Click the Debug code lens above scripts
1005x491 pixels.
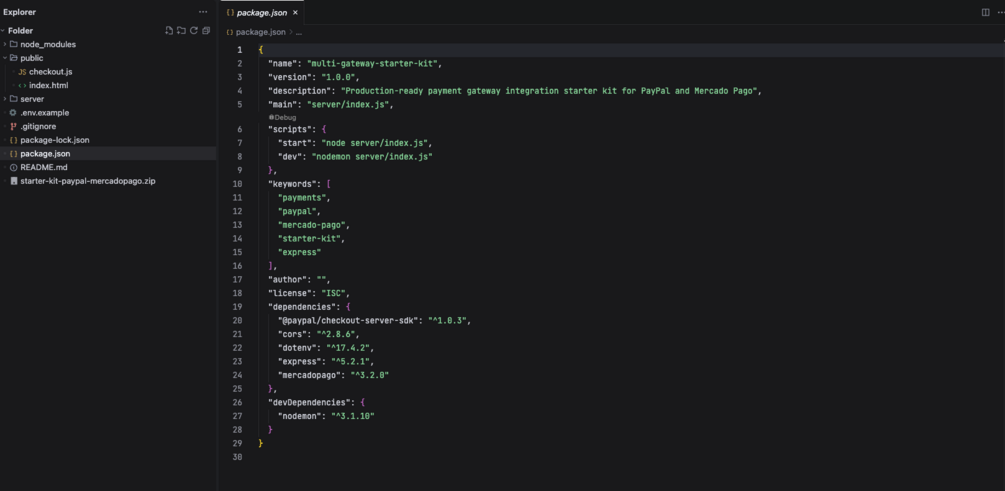282,117
